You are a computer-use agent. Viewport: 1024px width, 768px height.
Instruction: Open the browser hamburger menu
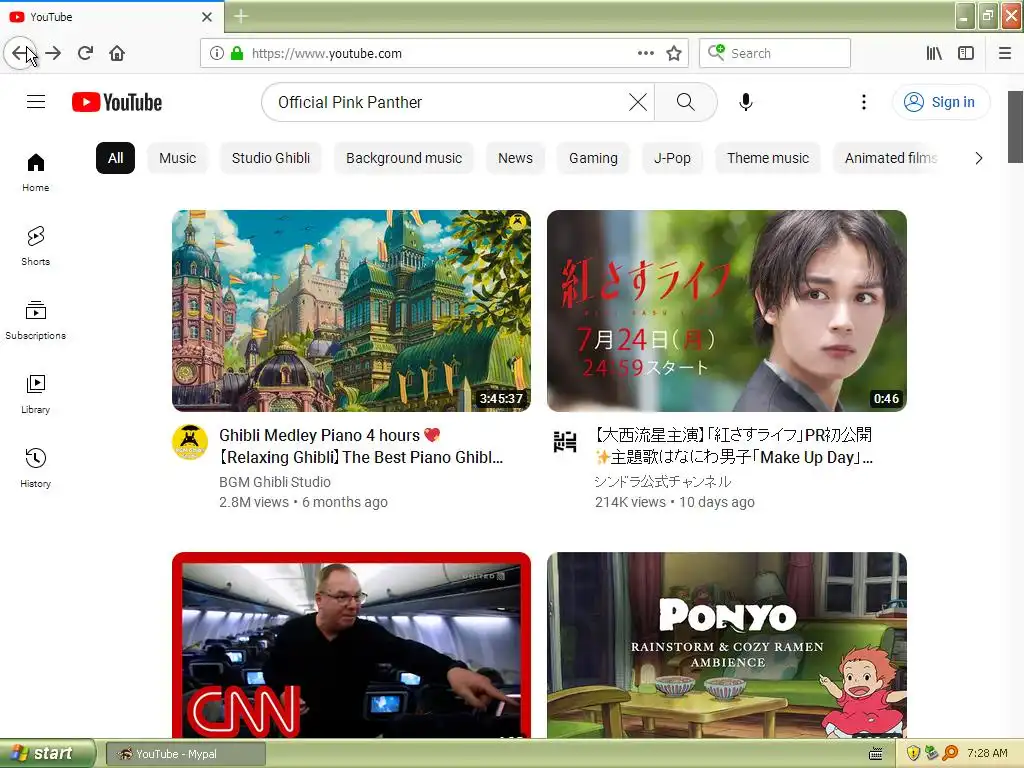(x=1005, y=53)
